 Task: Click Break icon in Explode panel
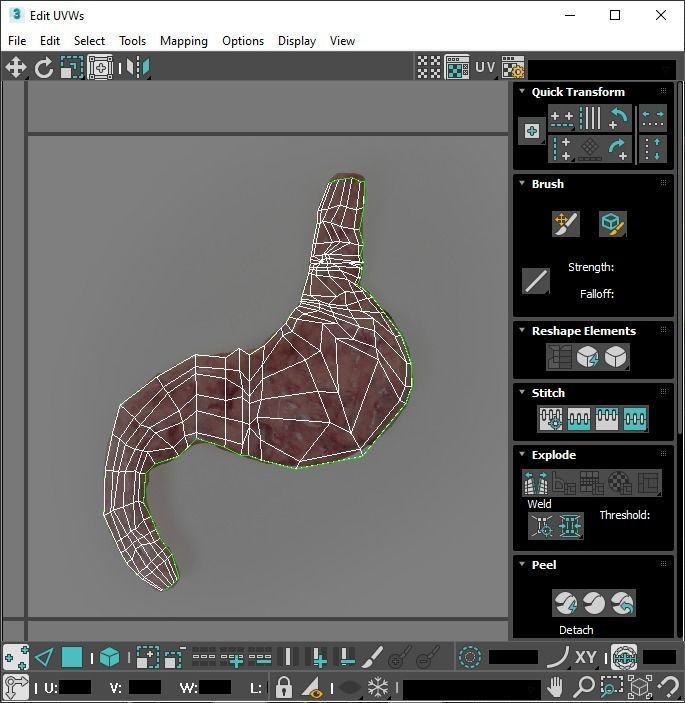click(x=536, y=482)
